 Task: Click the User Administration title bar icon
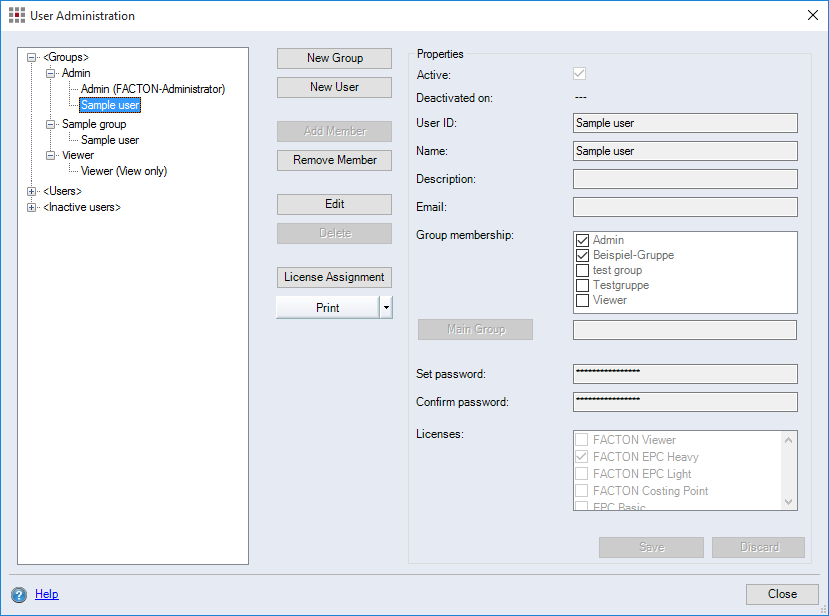(17, 16)
